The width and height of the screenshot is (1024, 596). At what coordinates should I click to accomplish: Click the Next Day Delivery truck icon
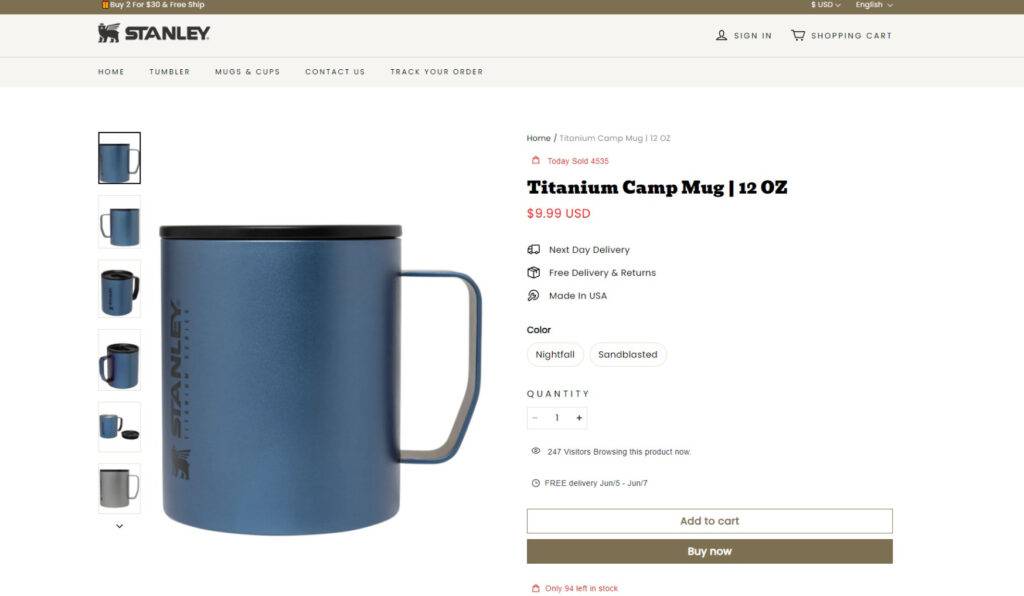(534, 249)
